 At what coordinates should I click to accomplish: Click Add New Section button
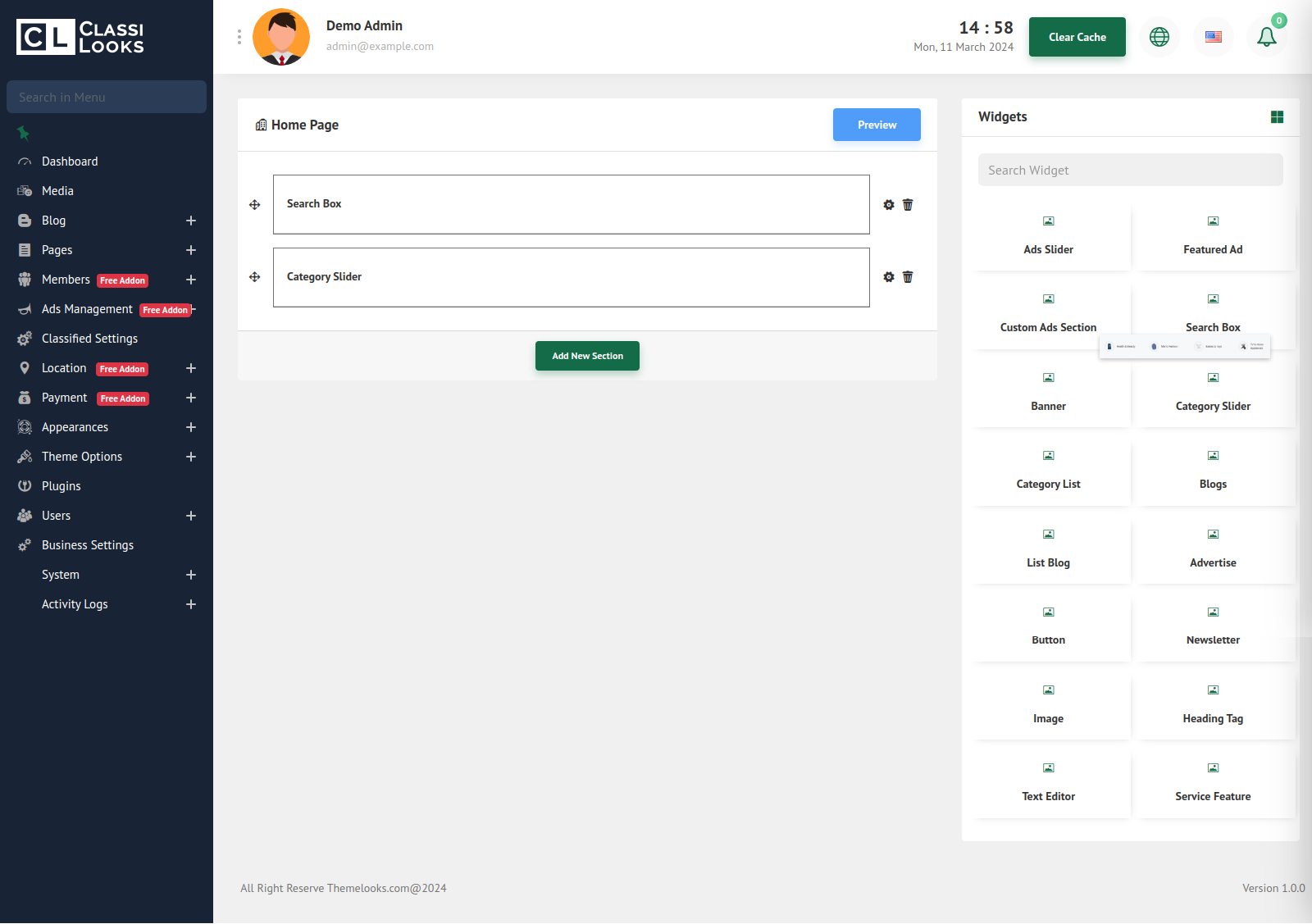coord(587,356)
